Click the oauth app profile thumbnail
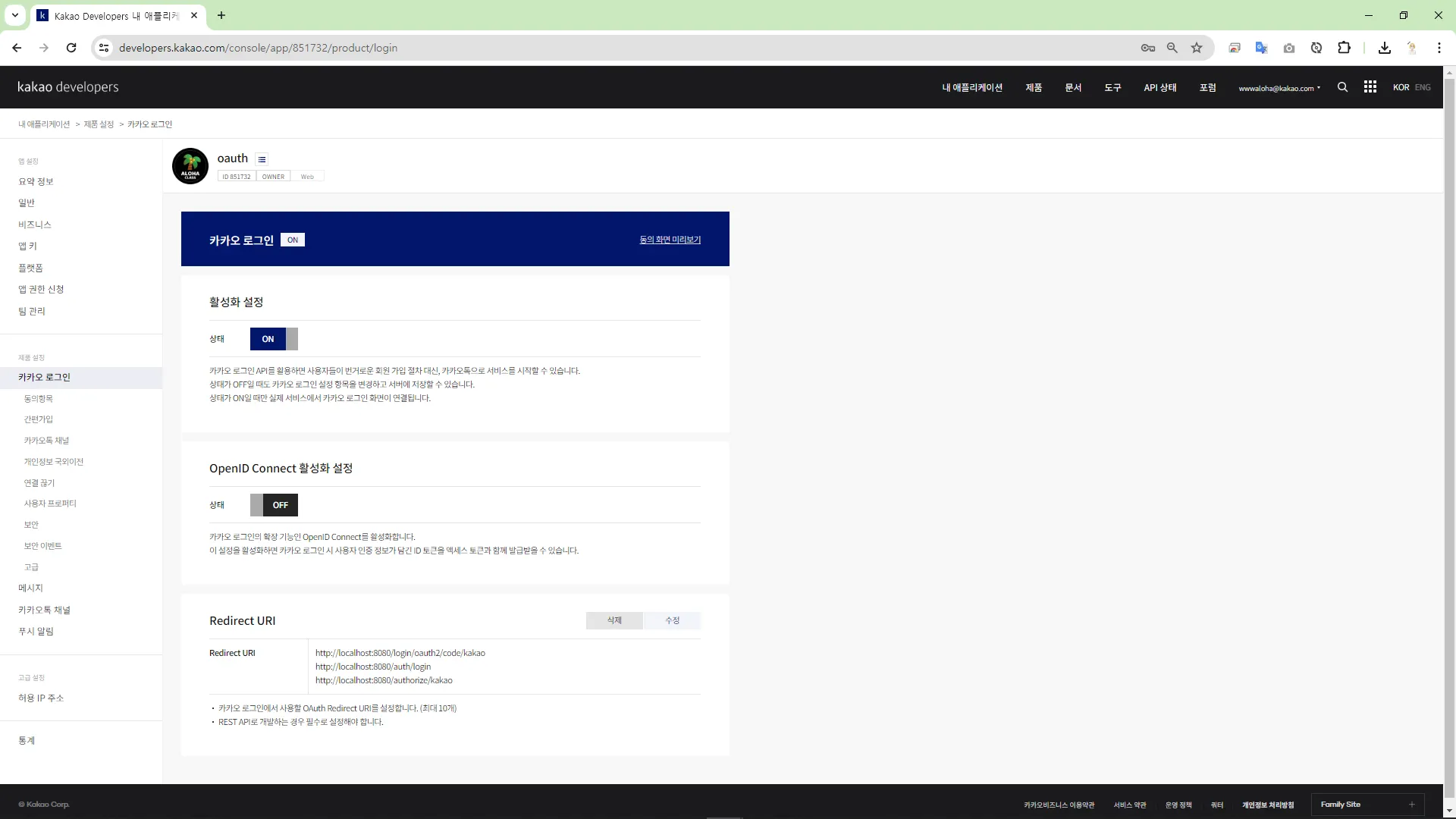Screen dimensions: 1456x819 [x=190, y=166]
